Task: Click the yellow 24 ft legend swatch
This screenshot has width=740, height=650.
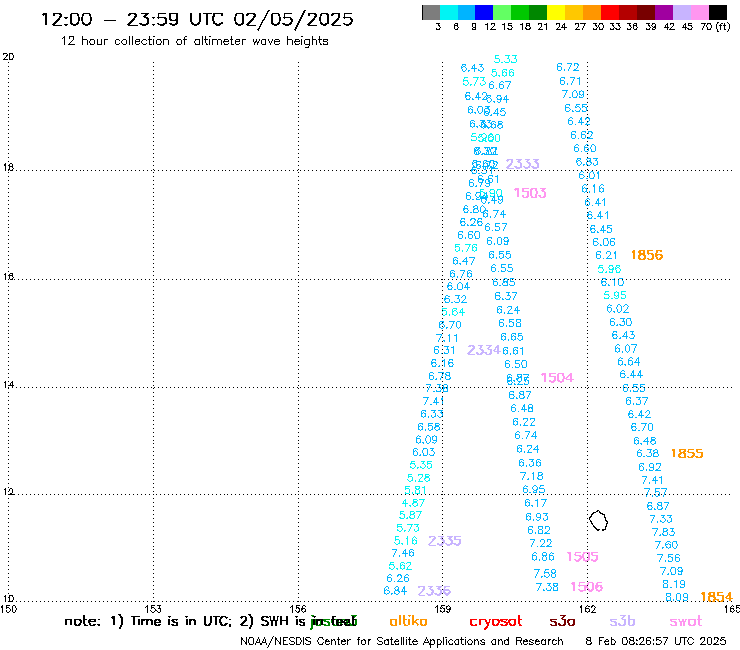Action: point(555,12)
